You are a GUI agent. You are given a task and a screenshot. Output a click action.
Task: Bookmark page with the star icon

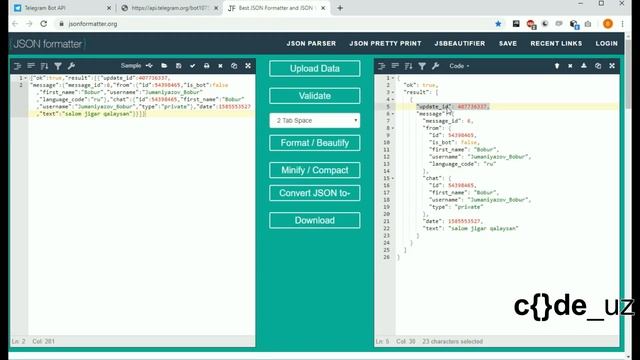[498, 24]
